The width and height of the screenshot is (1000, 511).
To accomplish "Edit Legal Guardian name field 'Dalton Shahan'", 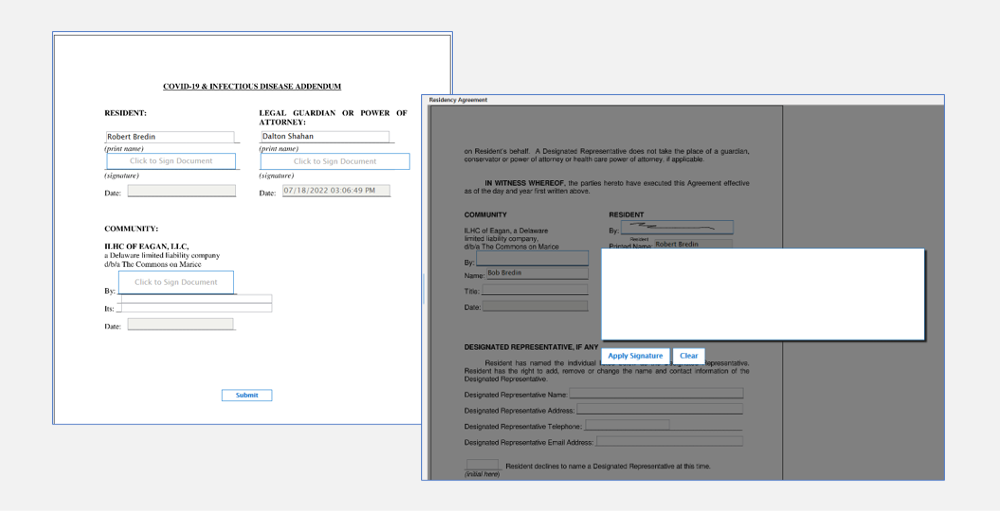I will 325,137.
